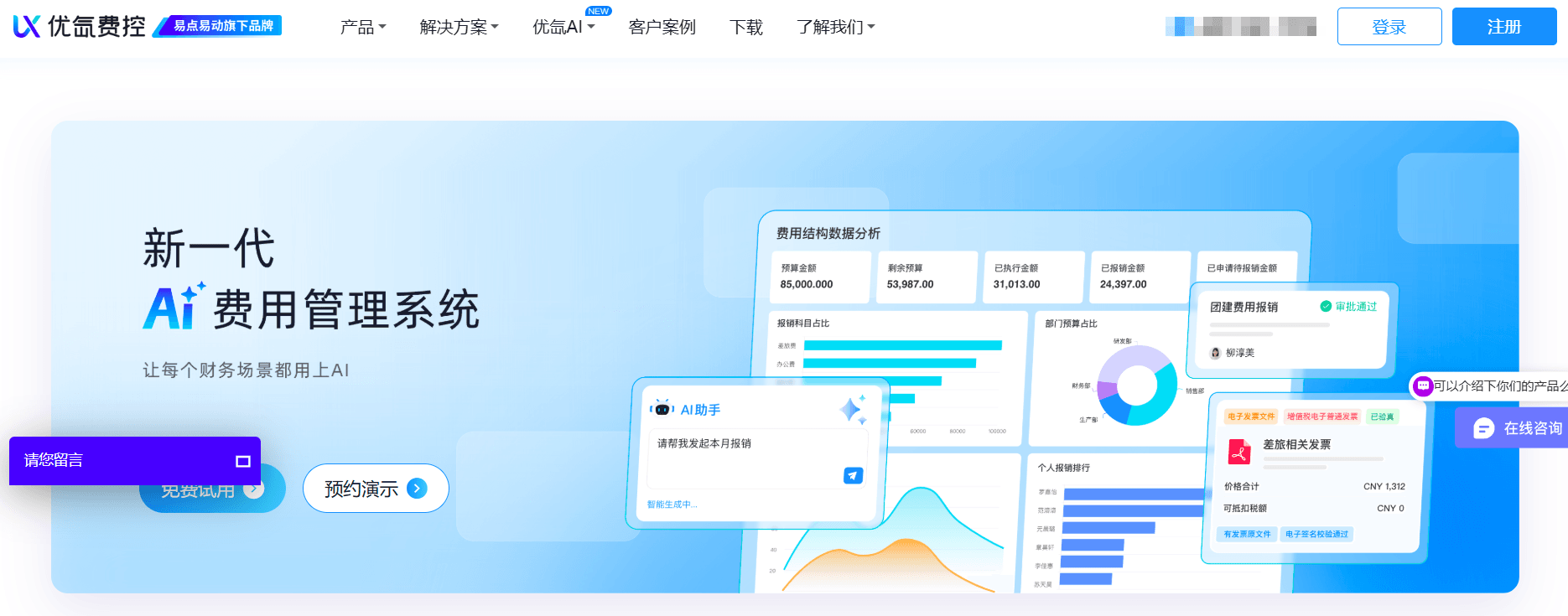The image size is (1568, 616).
Task: Click the 费用结构数据分析 title
Action: click(828, 233)
